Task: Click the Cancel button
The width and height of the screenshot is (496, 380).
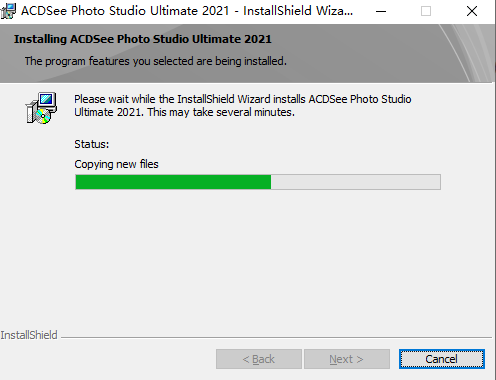Action: (x=442, y=359)
